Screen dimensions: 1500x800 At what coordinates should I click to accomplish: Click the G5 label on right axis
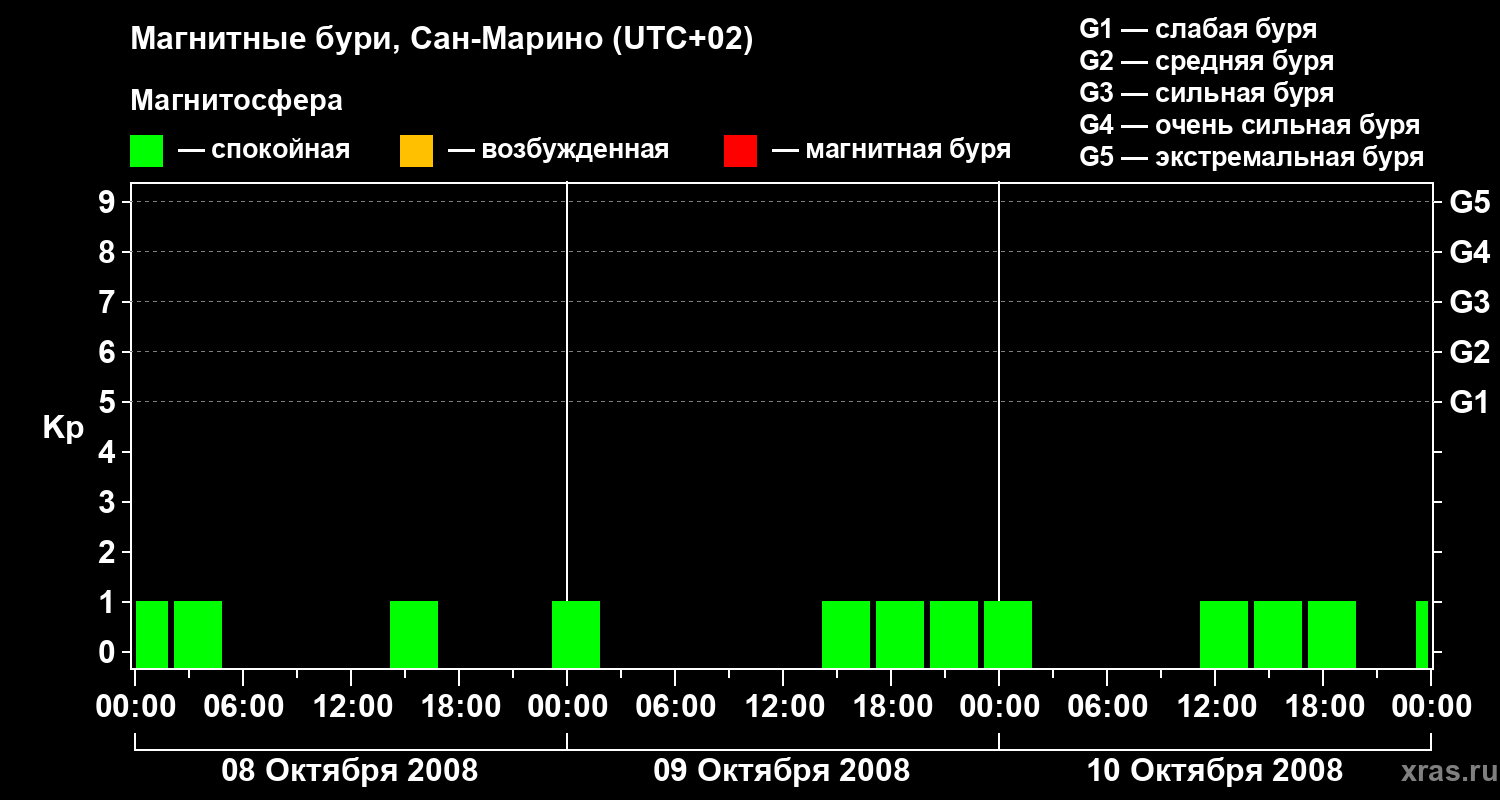pos(1469,202)
